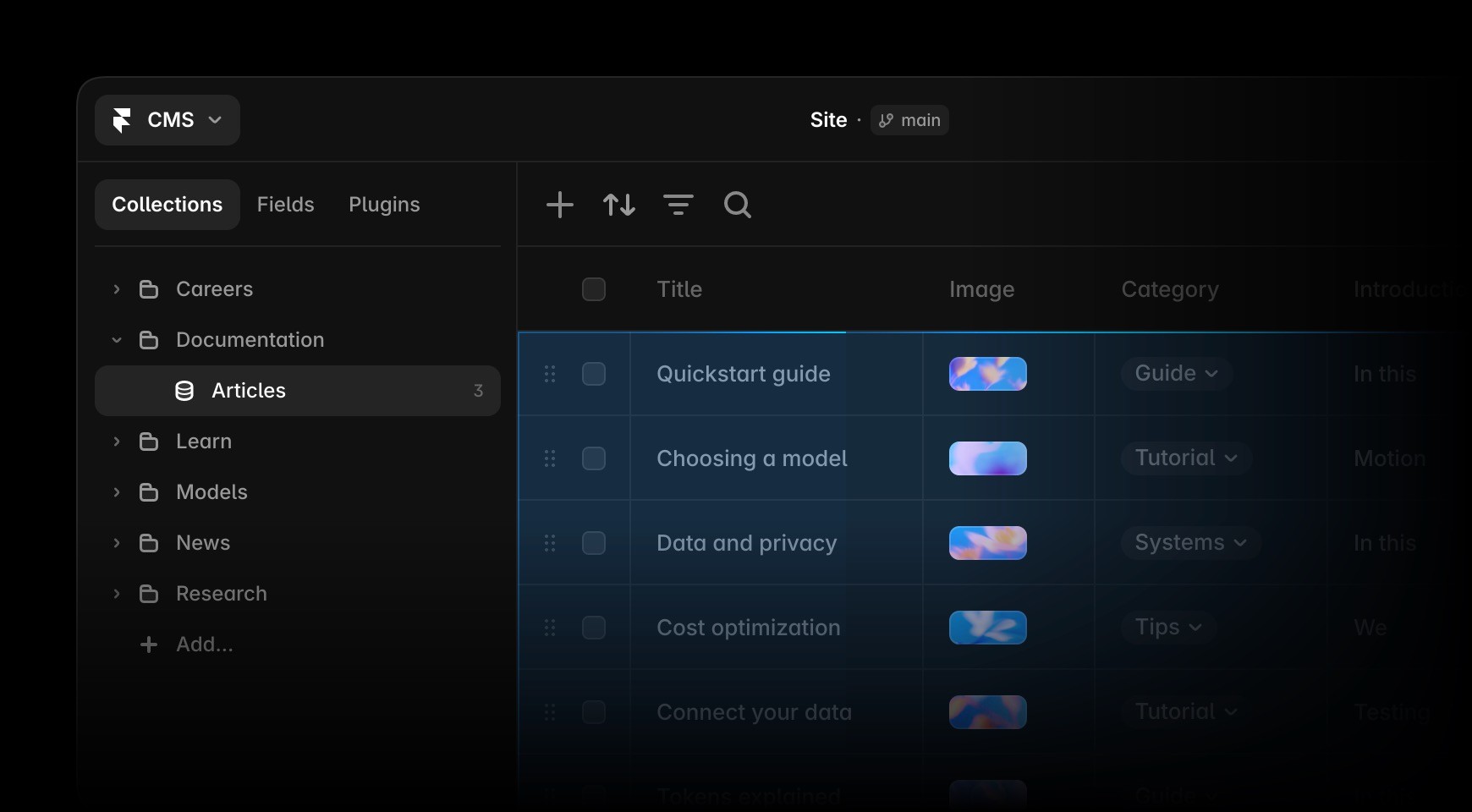Click the Articles database icon
Image resolution: width=1472 pixels, height=812 pixels.
coord(184,391)
